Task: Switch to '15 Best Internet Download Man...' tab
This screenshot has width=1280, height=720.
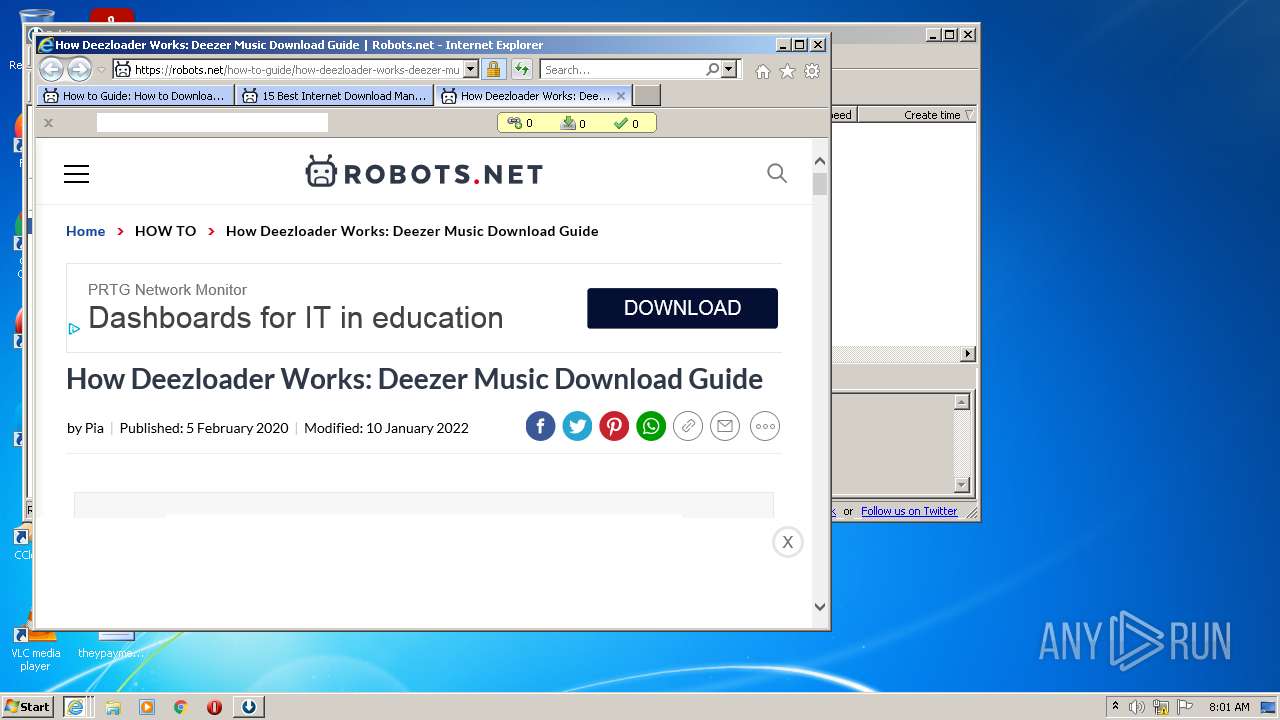Action: click(x=335, y=96)
